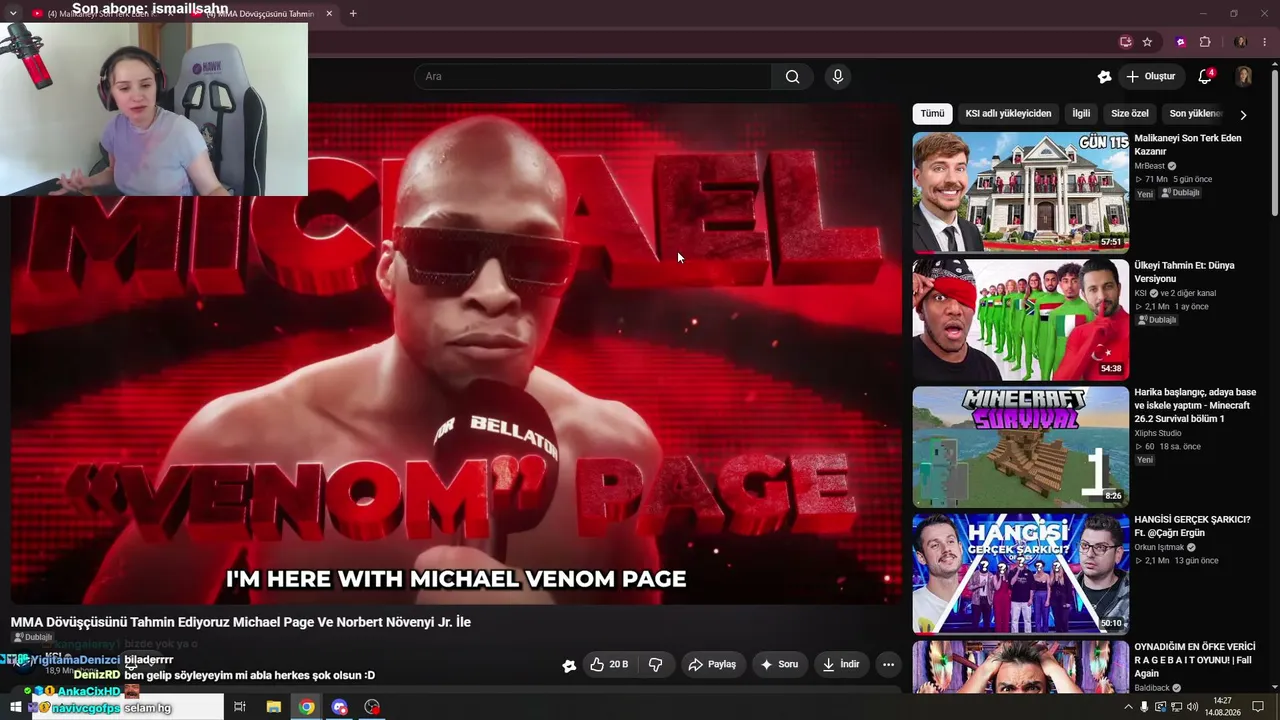
Task: Open Task View on taskbar
Action: (x=240, y=707)
